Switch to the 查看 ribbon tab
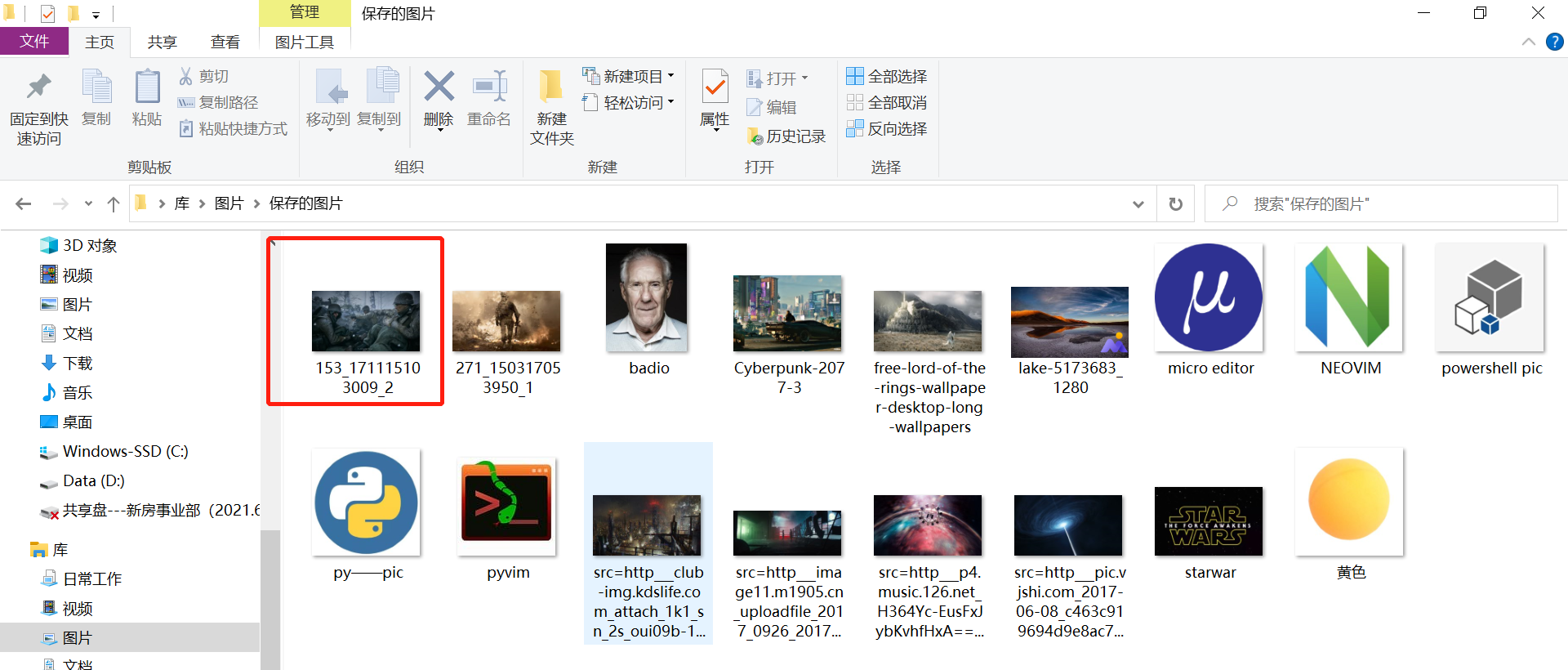The image size is (1568, 670). click(225, 42)
